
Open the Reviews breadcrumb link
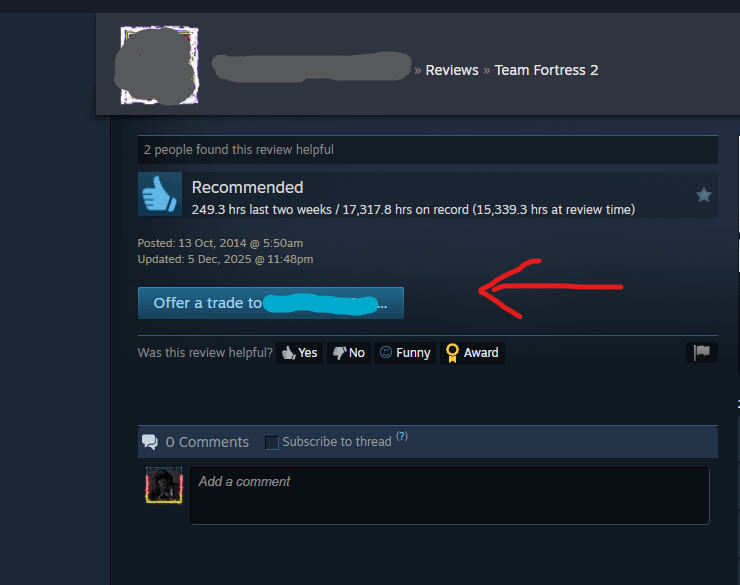(x=452, y=70)
